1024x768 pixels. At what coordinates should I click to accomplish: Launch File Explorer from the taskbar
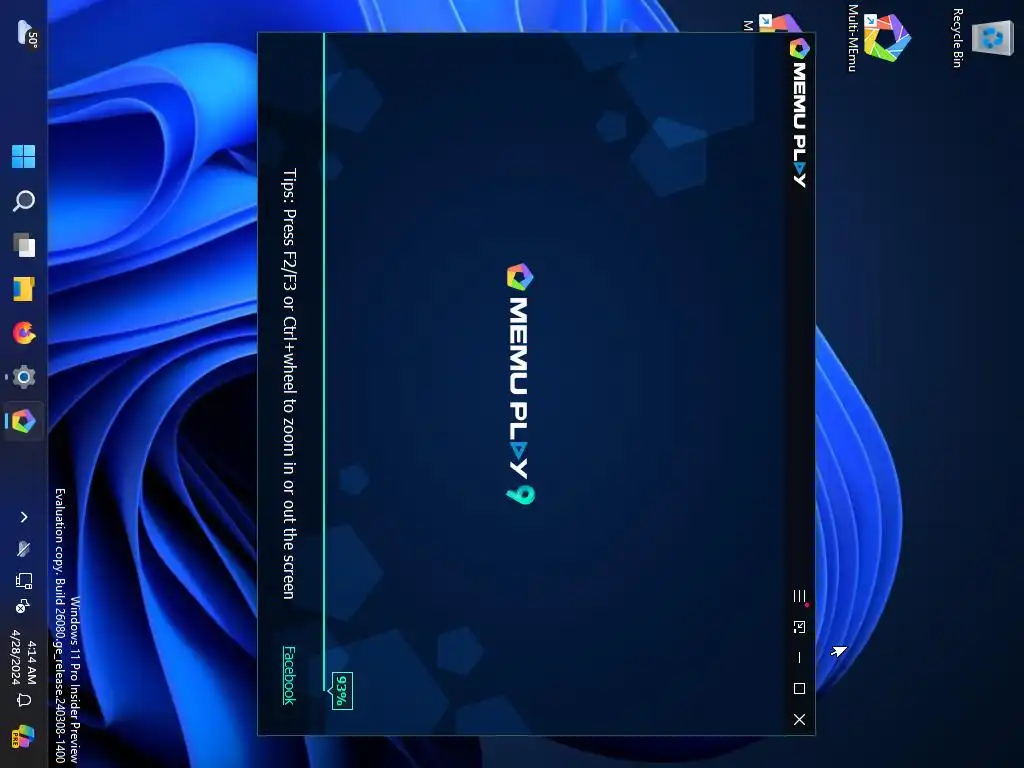coord(24,289)
